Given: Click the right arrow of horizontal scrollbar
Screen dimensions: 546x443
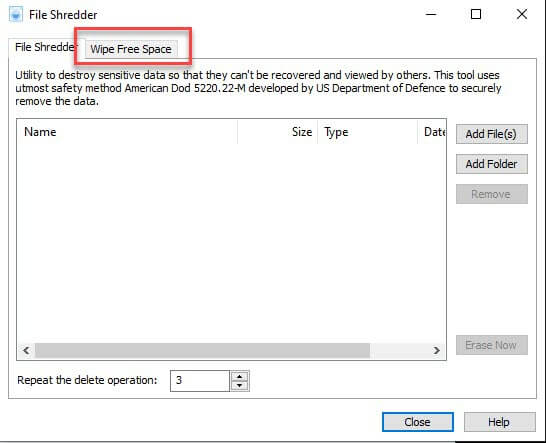Looking at the screenshot, I should [x=437, y=350].
